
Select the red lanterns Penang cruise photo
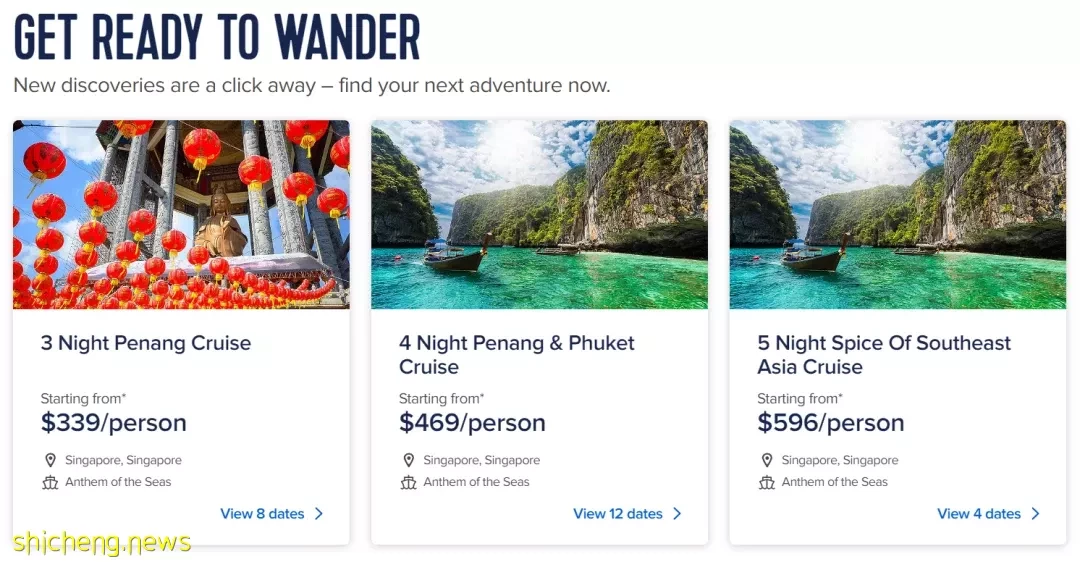pos(181,214)
